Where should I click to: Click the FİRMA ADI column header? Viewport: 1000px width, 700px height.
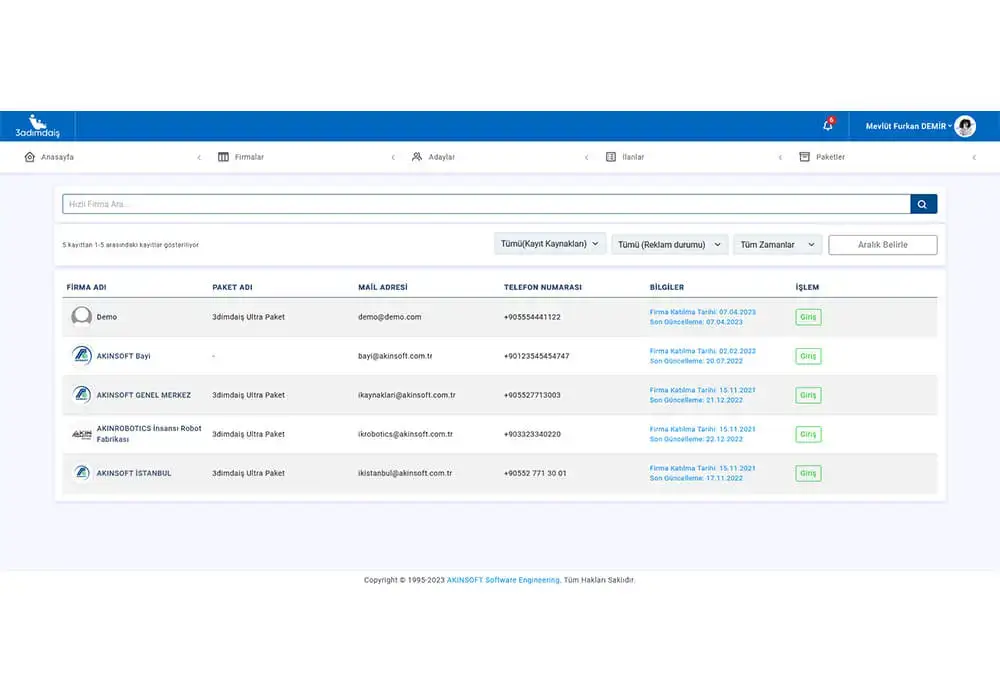tap(87, 288)
